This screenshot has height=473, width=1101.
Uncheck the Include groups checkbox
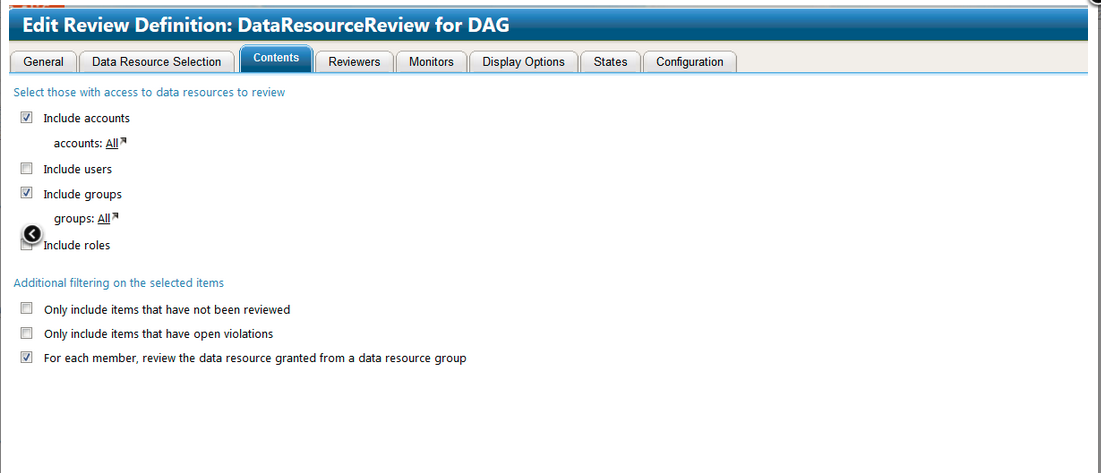tap(27, 194)
